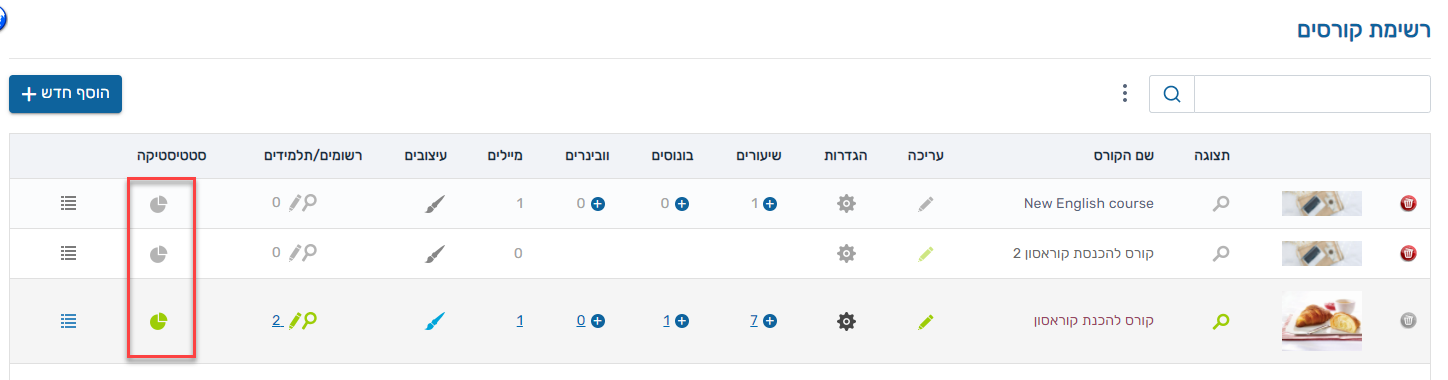Add a webinar to New English course via plus icon
Screen dimensions: 1448x380
click(598, 204)
